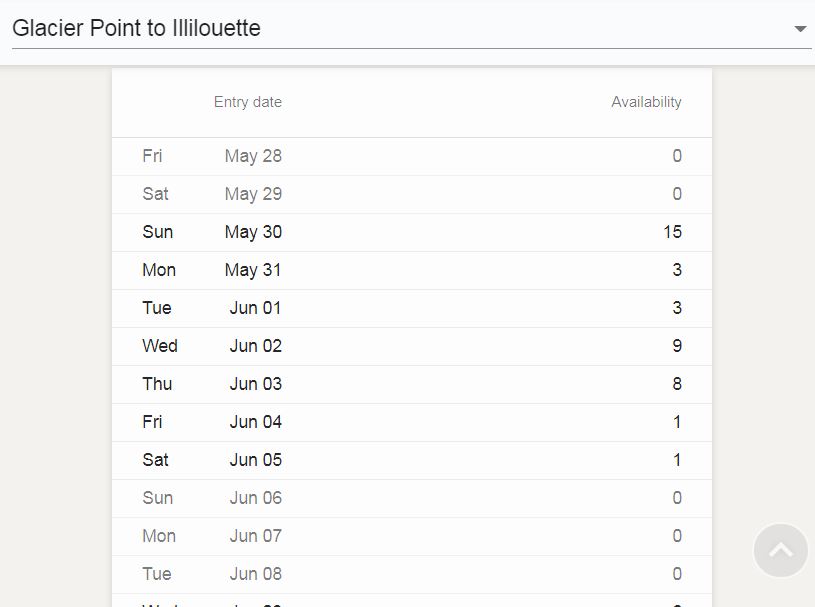Image resolution: width=815 pixels, height=607 pixels.
Task: Click the Sun Jun 06 row
Action: click(x=412, y=498)
